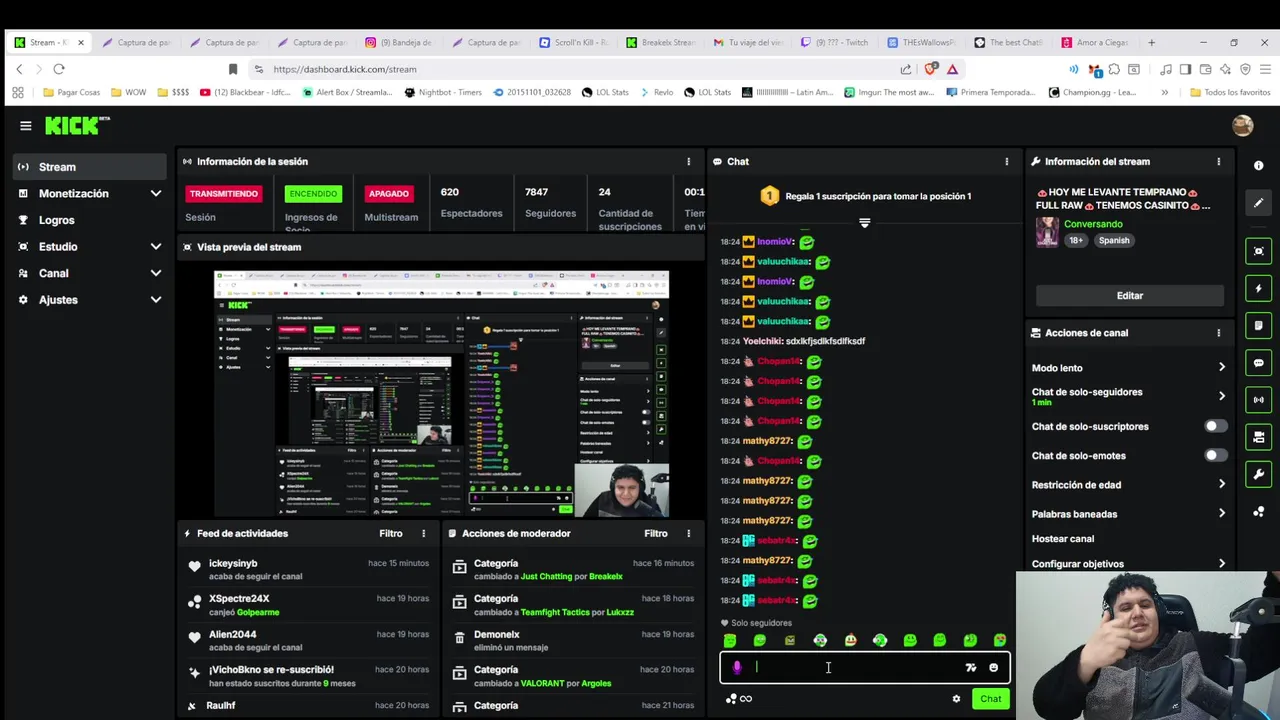This screenshot has width=1280, height=720.
Task: Open the hamburger menu next to the Kick logo
Action: point(25,125)
